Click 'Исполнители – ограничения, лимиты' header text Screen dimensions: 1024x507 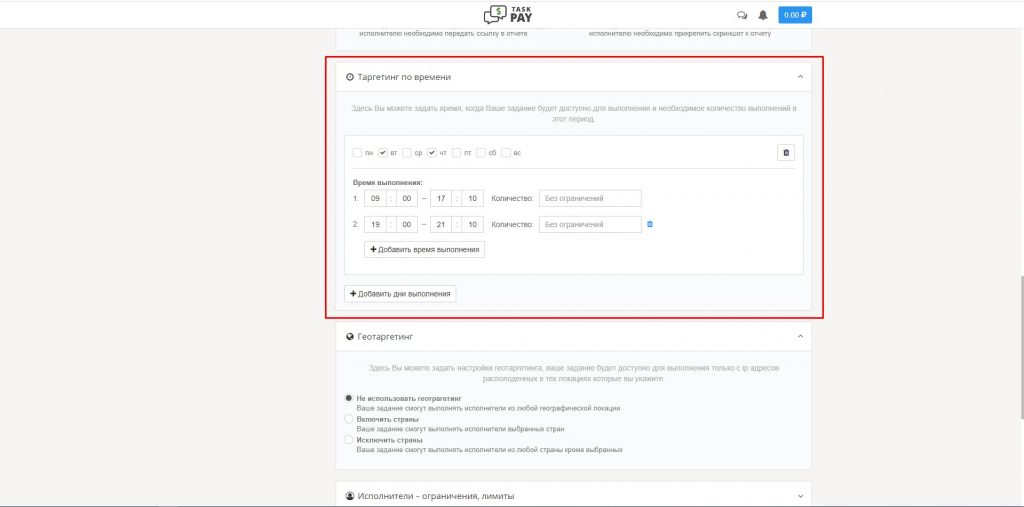tap(436, 497)
